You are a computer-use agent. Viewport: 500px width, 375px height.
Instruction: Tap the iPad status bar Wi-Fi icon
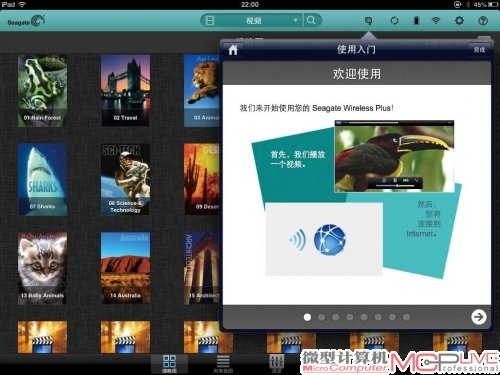(22, 4)
